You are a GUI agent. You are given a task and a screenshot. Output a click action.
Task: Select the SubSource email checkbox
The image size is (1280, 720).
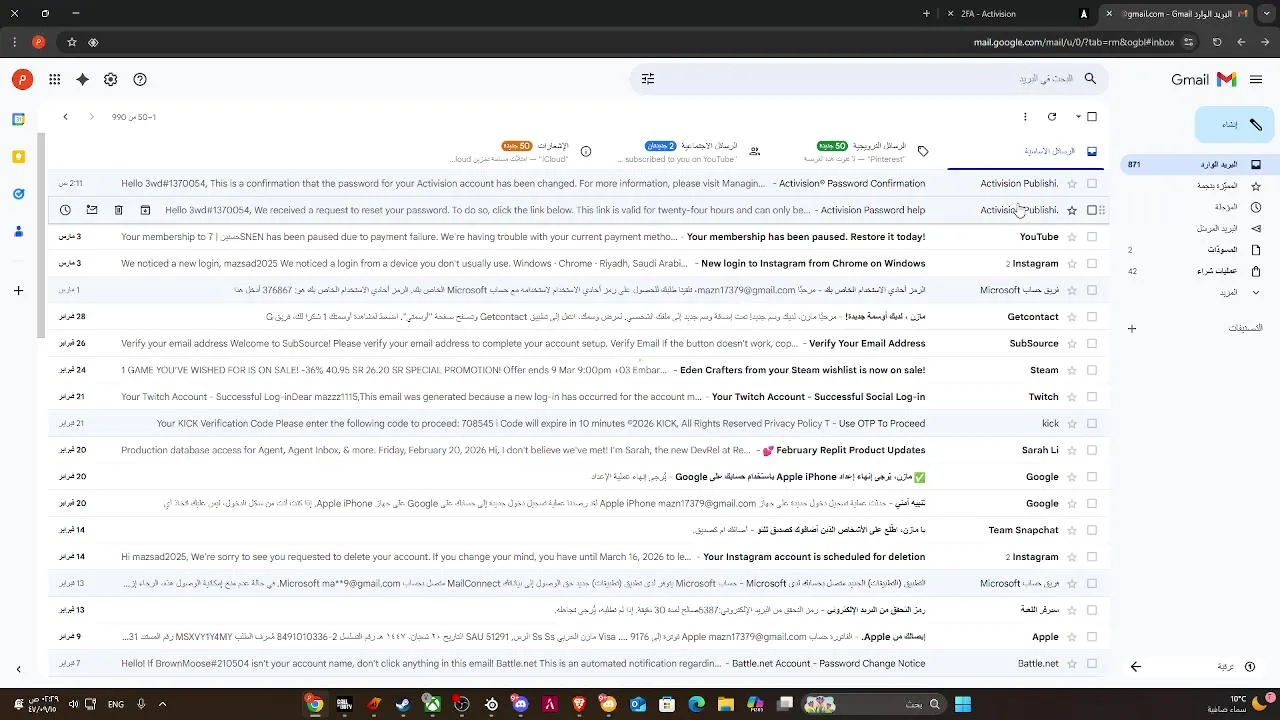point(1092,344)
